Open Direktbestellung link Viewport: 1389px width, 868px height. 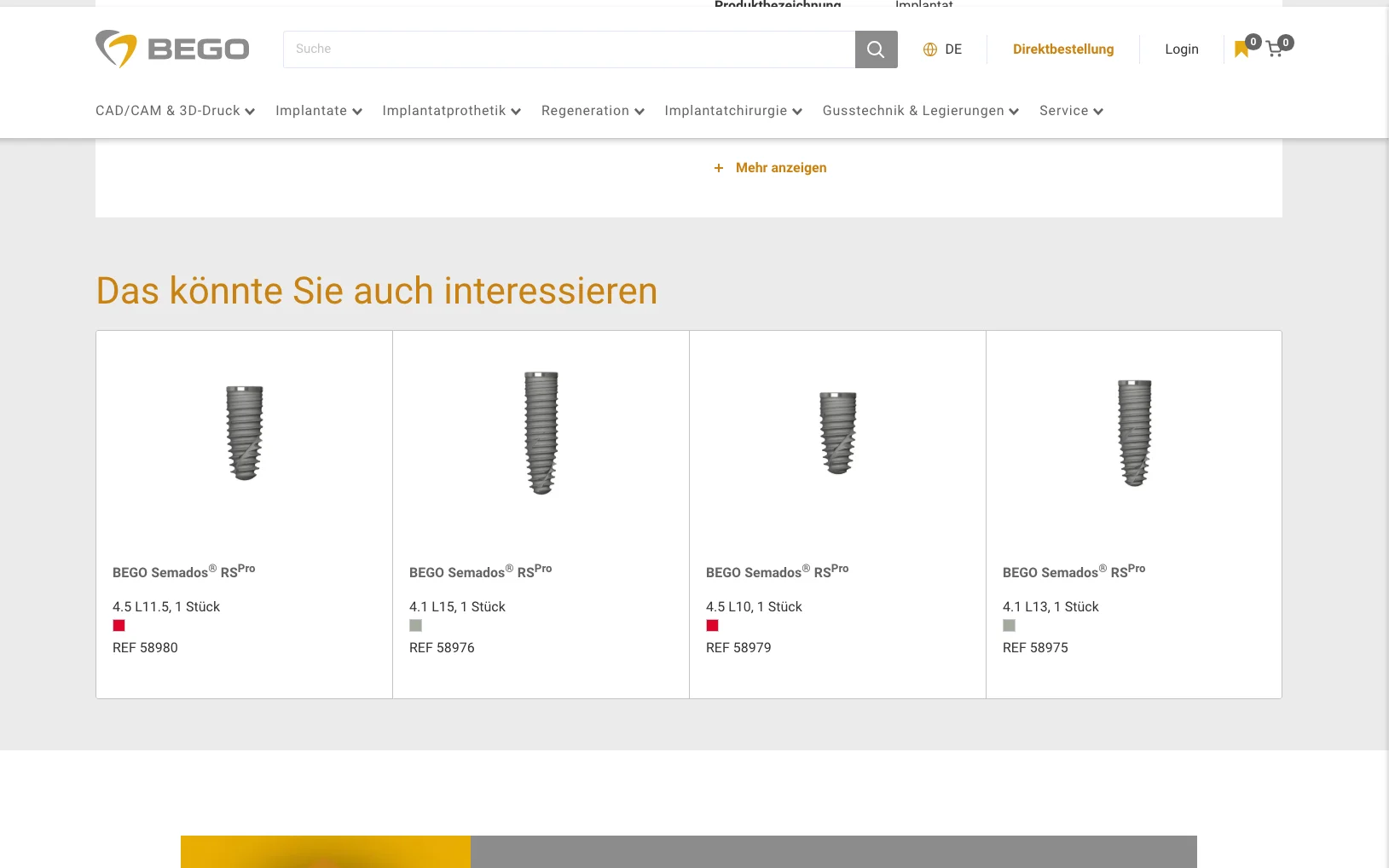coord(1063,49)
